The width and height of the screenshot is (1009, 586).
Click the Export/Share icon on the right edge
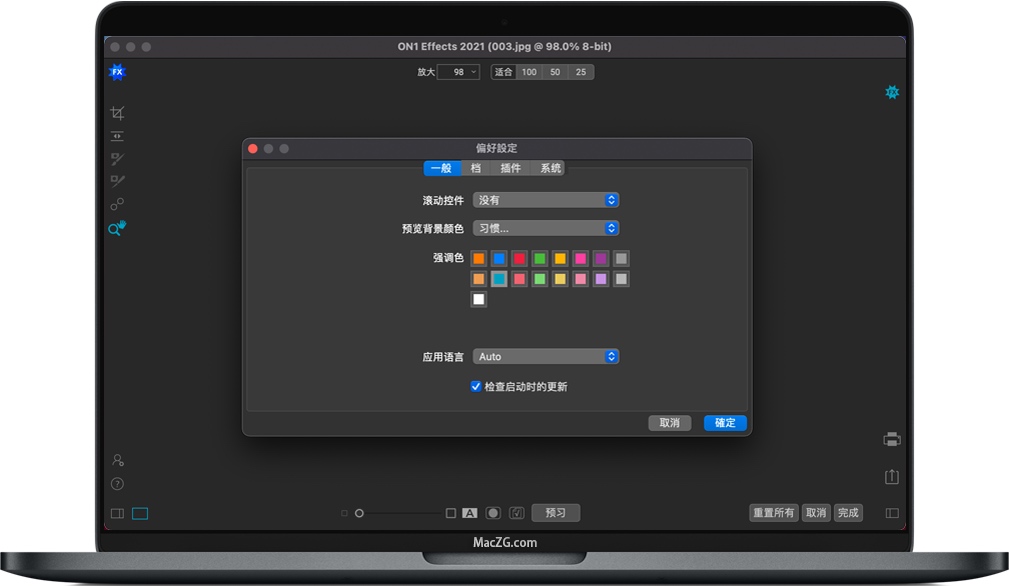[x=891, y=477]
